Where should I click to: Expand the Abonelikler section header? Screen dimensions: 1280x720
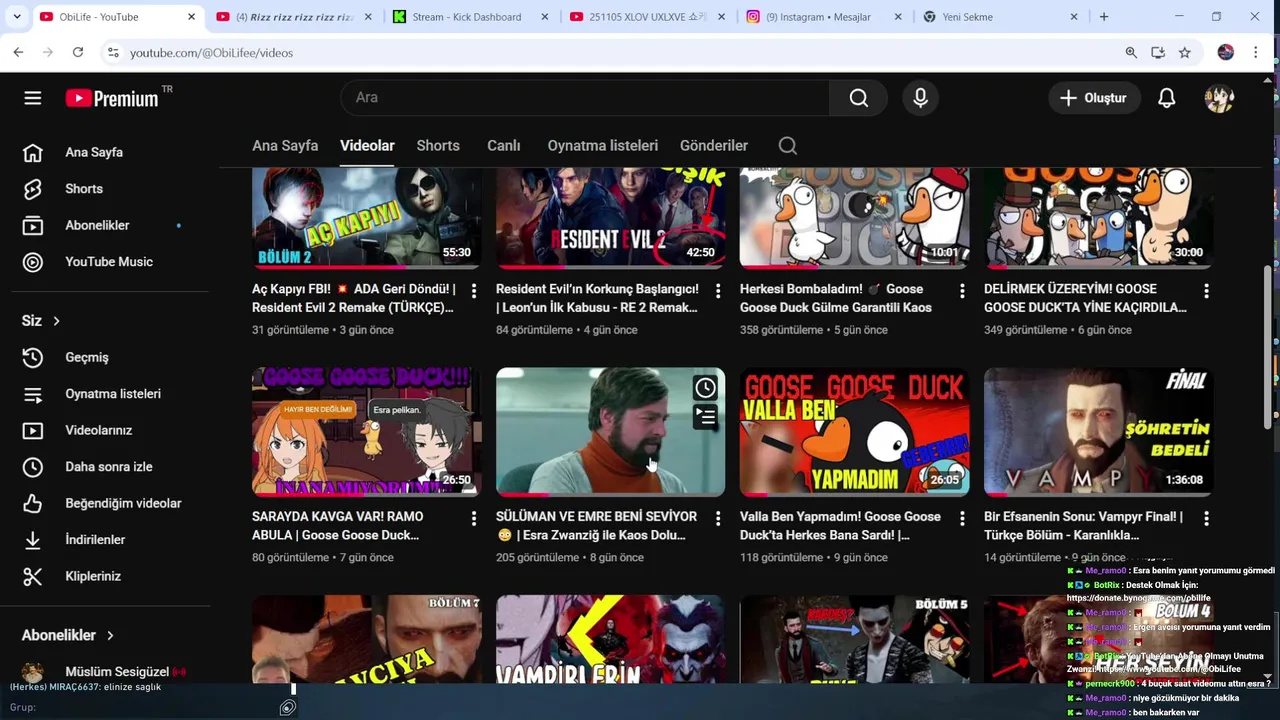click(x=67, y=635)
